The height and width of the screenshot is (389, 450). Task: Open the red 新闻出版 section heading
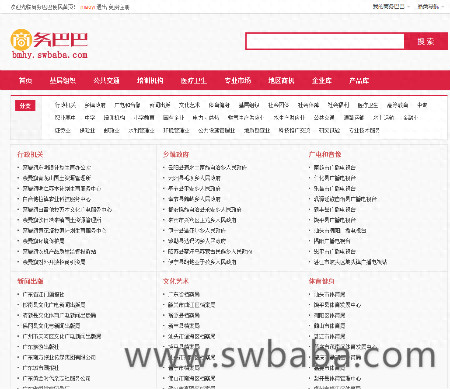click(30, 281)
